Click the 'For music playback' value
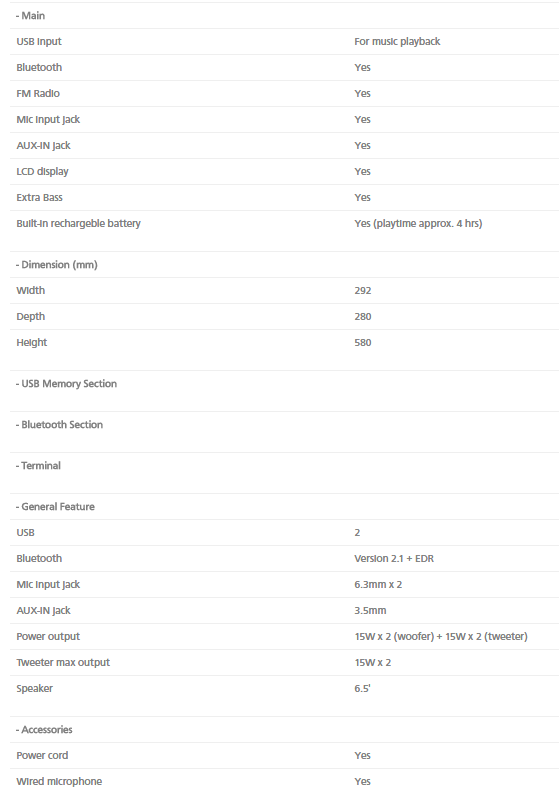Image resolution: width=559 pixels, height=804 pixels. click(x=397, y=42)
